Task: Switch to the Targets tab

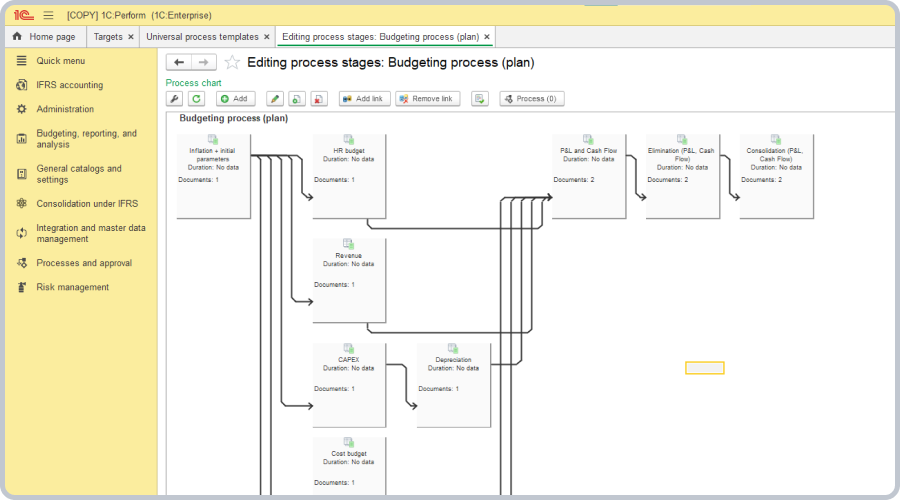Action: point(108,37)
